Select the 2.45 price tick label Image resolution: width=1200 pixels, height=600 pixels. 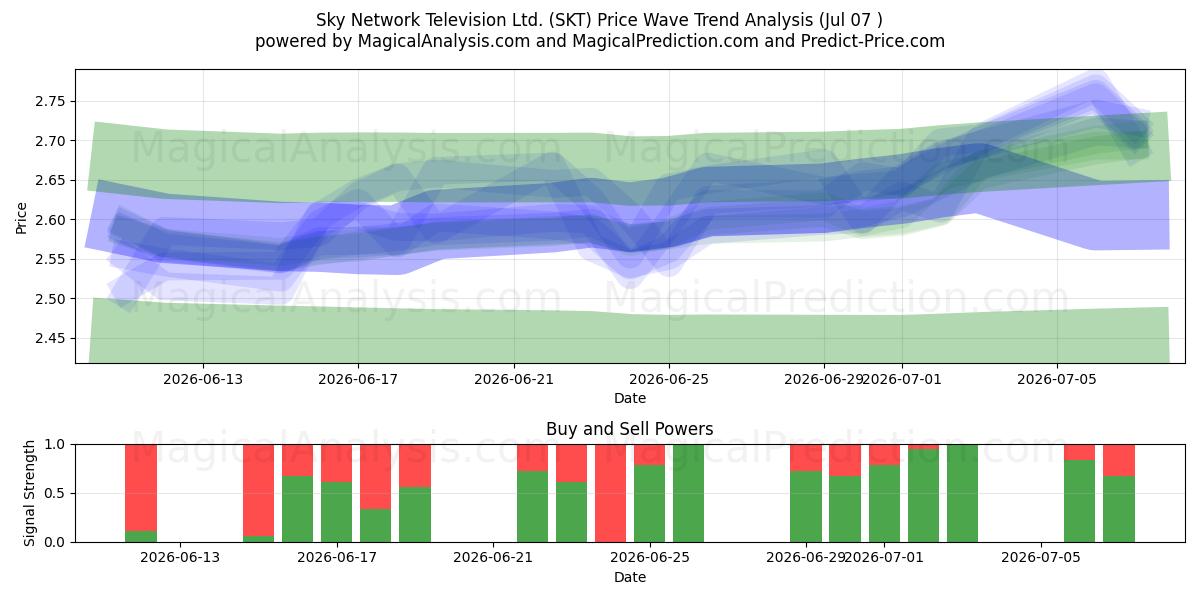pyautogui.click(x=50, y=338)
